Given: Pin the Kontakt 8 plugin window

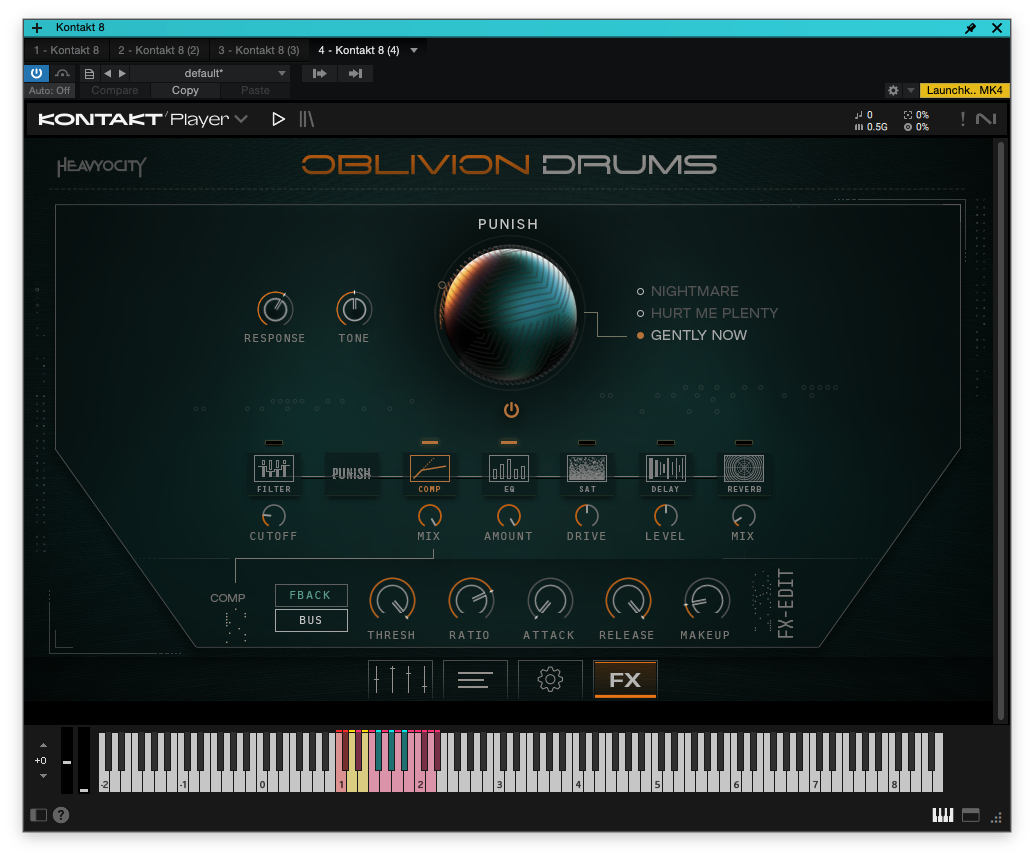Looking at the screenshot, I should point(970,28).
